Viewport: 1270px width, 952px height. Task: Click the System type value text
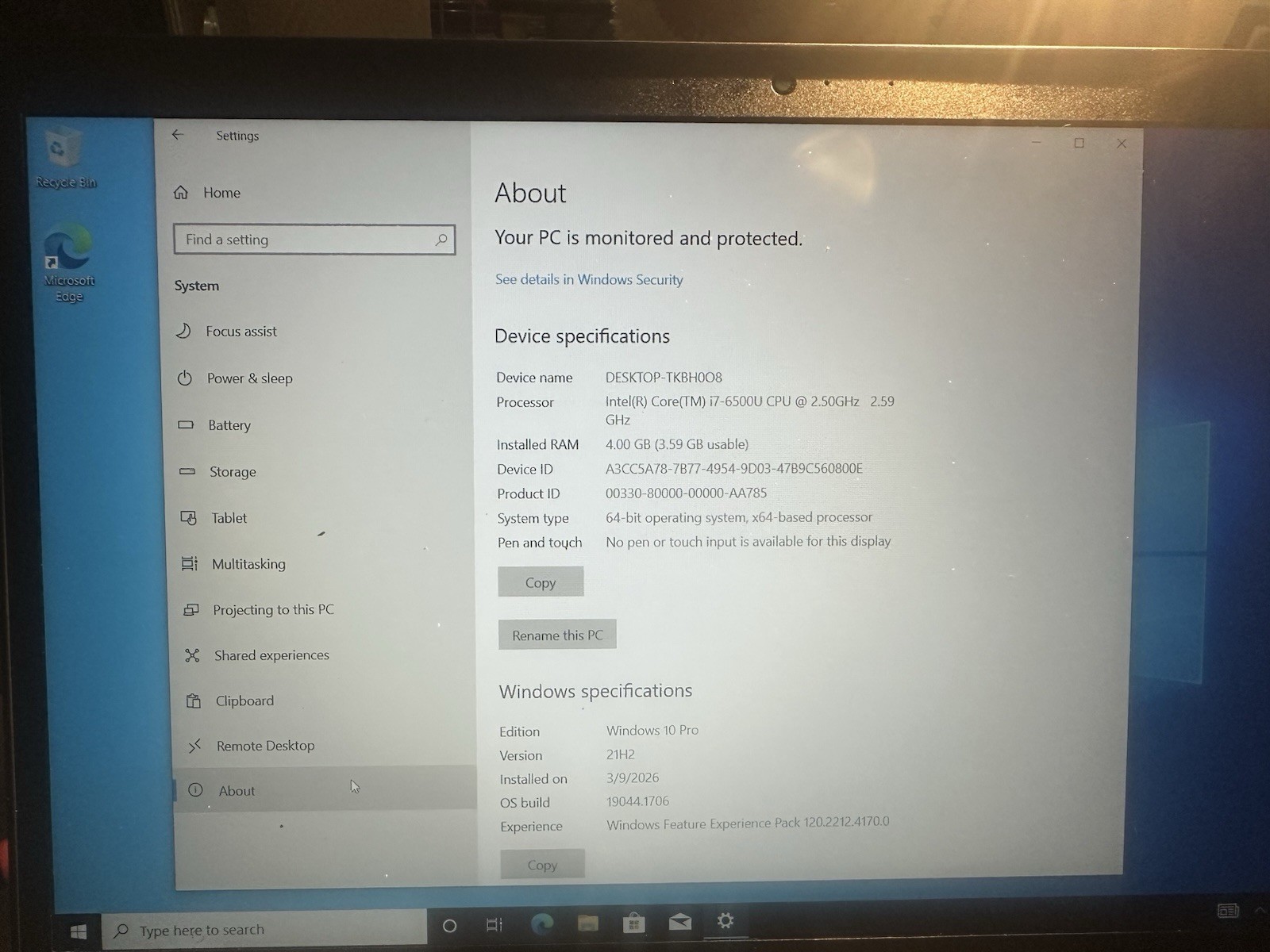[x=739, y=517]
